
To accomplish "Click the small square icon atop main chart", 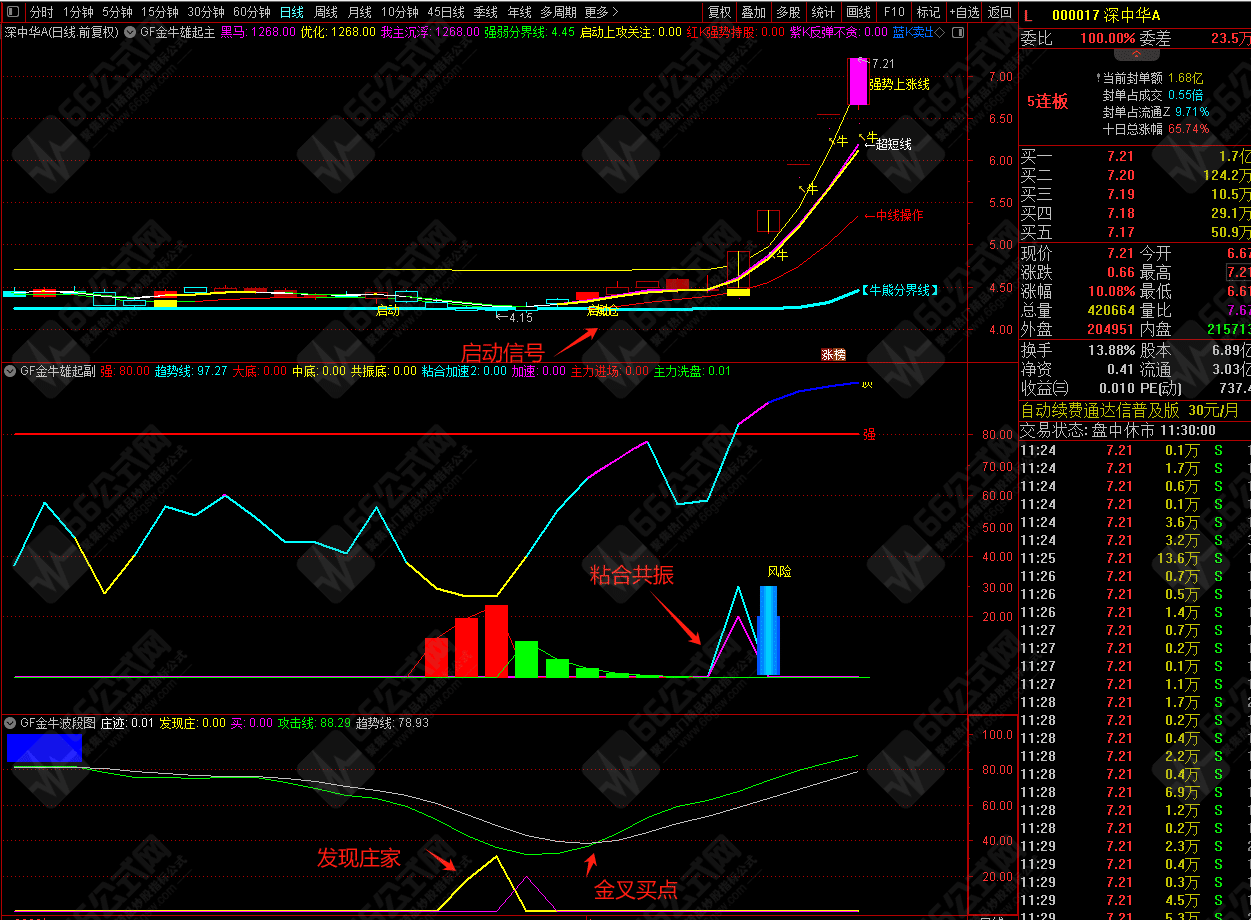I will [958, 32].
